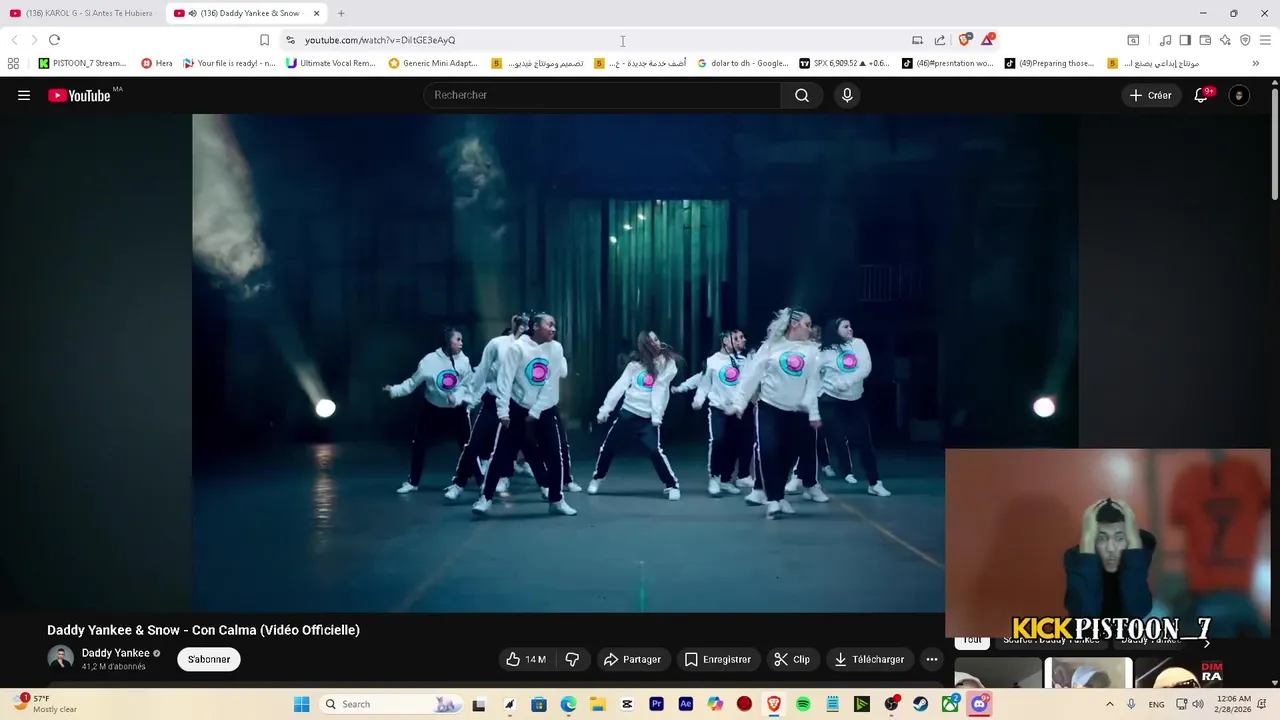Viewport: 1280px width, 720px height.
Task: Open the YouTube guide hamburger menu
Action: click(x=24, y=95)
